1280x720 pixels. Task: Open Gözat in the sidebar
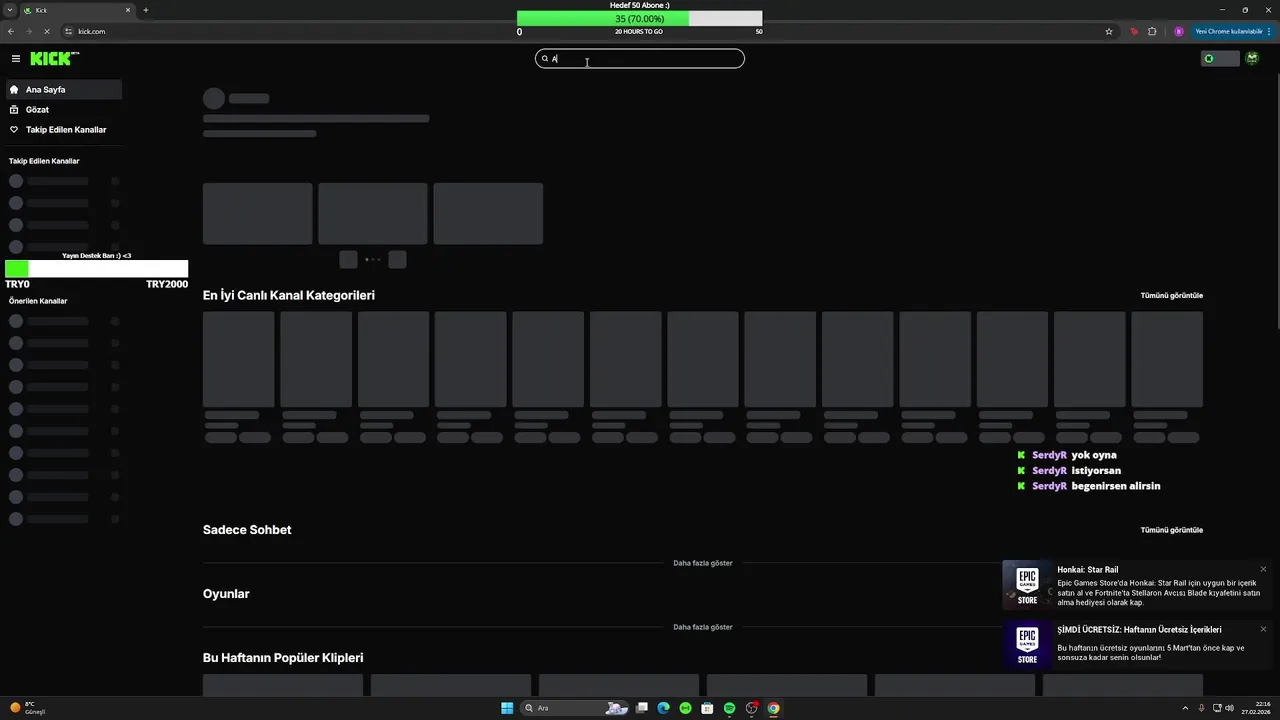[x=64, y=109]
